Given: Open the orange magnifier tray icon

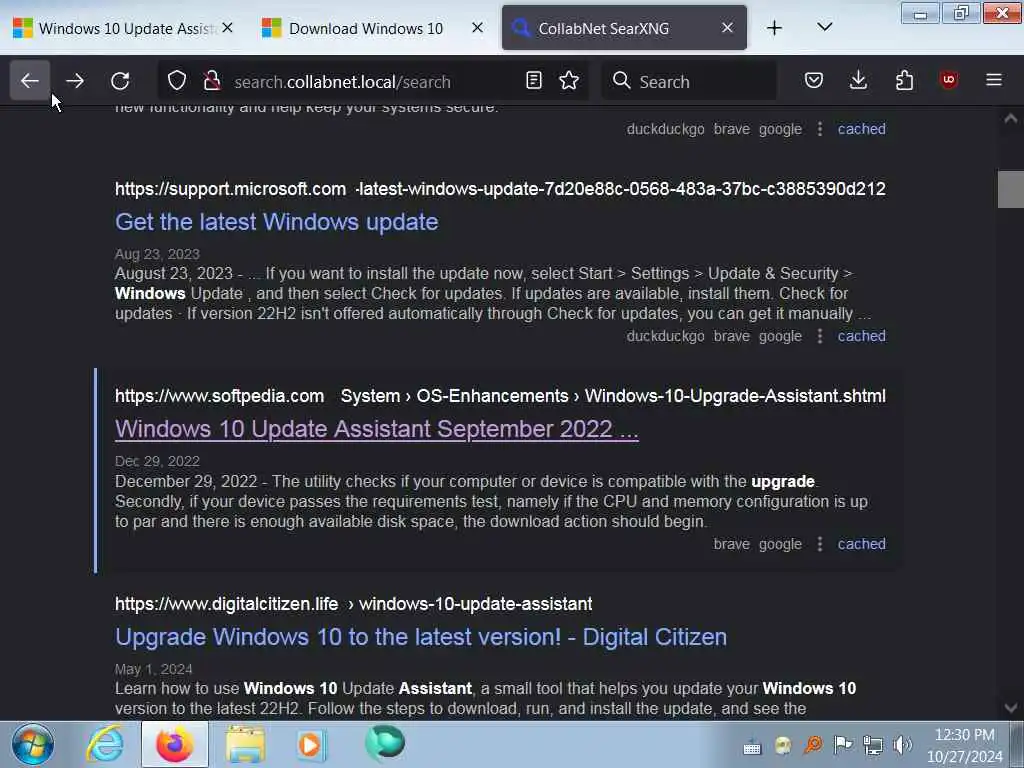Looking at the screenshot, I should [813, 745].
